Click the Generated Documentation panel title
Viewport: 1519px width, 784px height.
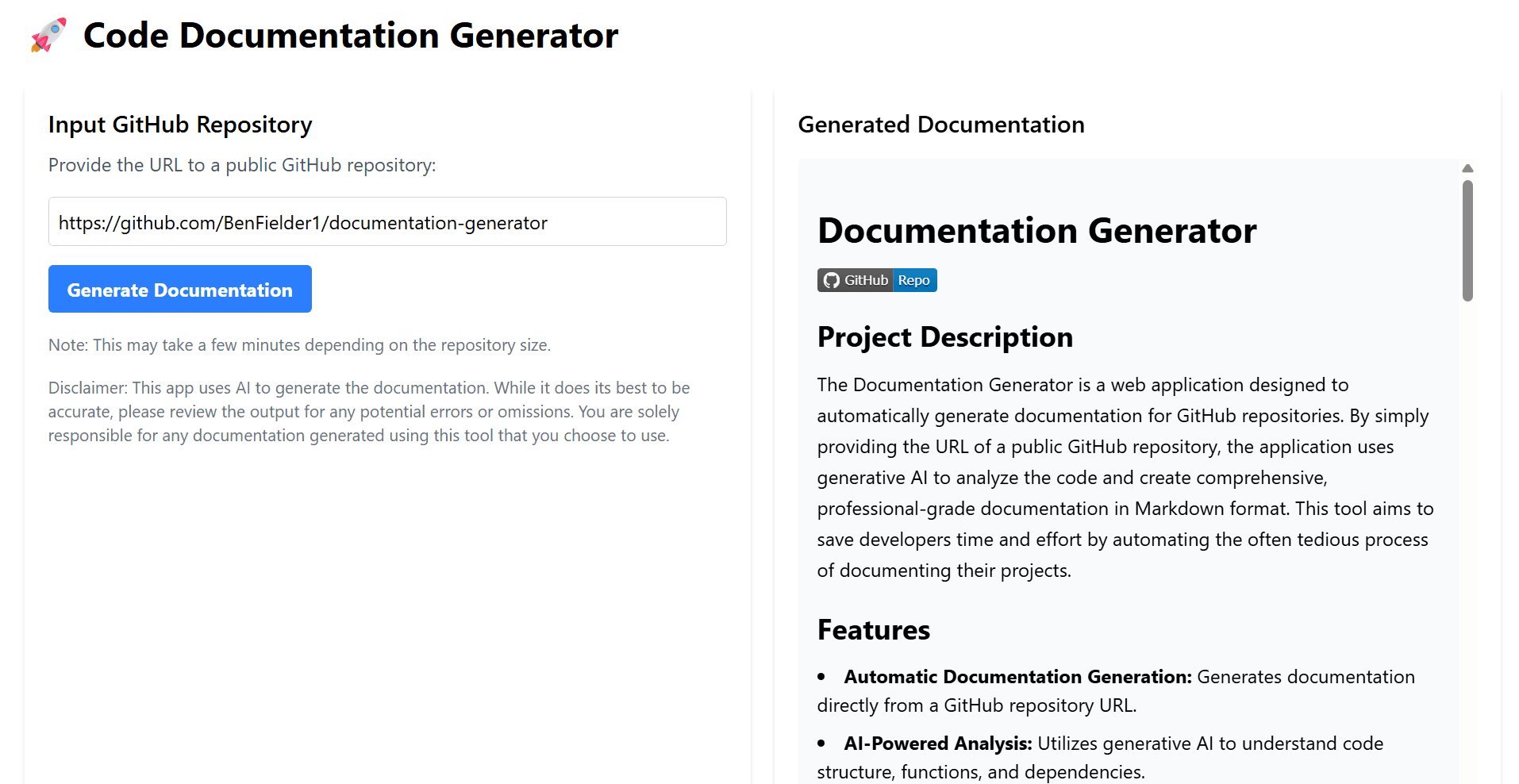point(941,125)
